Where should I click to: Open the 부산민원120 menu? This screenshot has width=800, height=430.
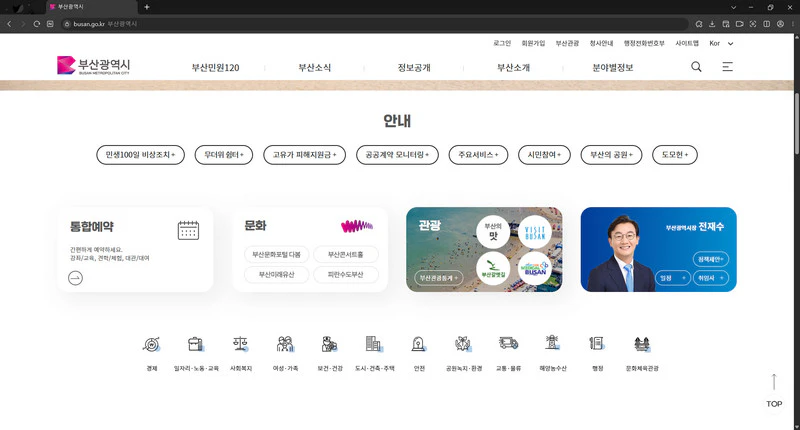pos(215,67)
